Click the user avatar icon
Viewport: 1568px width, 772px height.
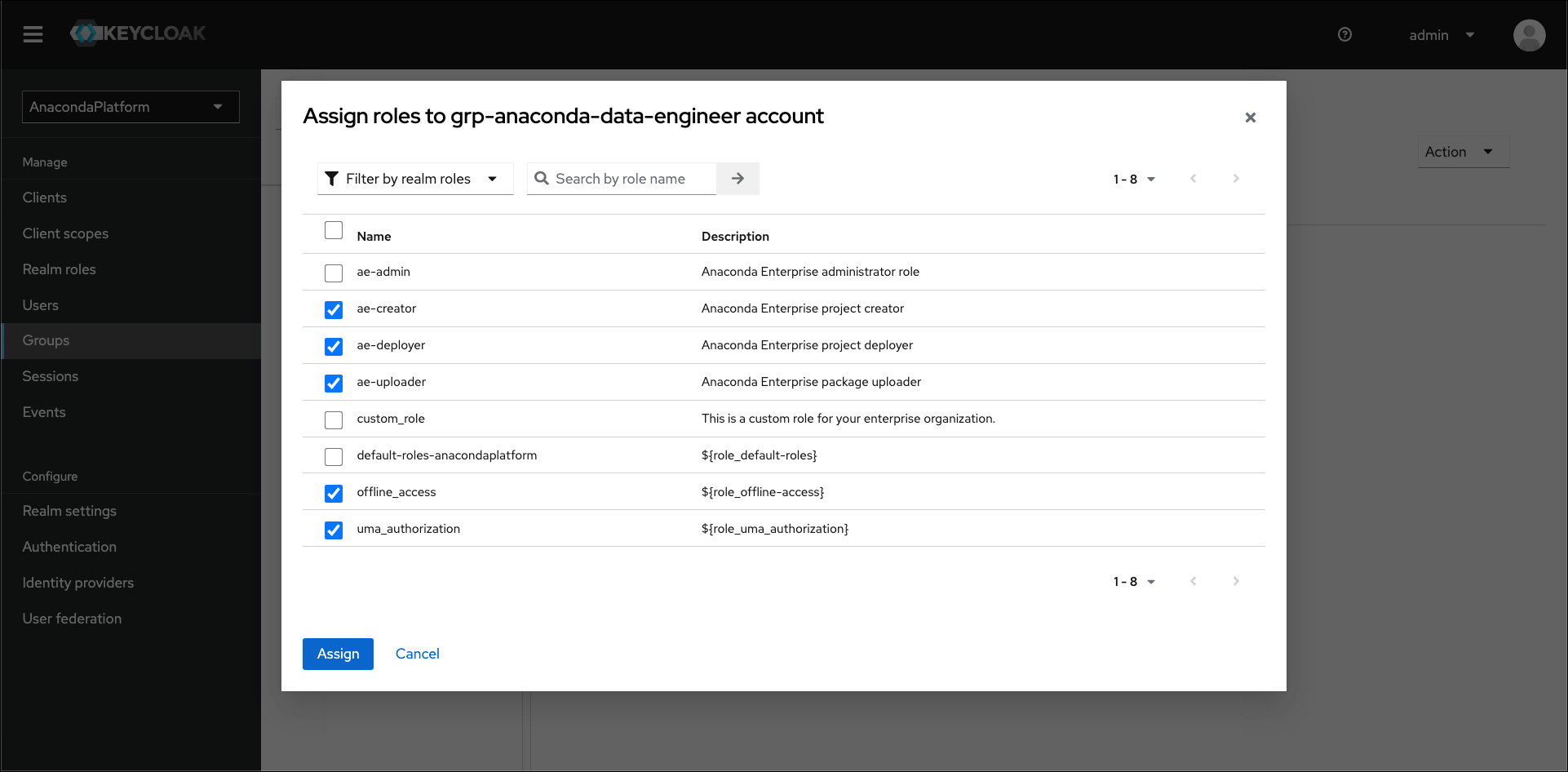click(1528, 35)
